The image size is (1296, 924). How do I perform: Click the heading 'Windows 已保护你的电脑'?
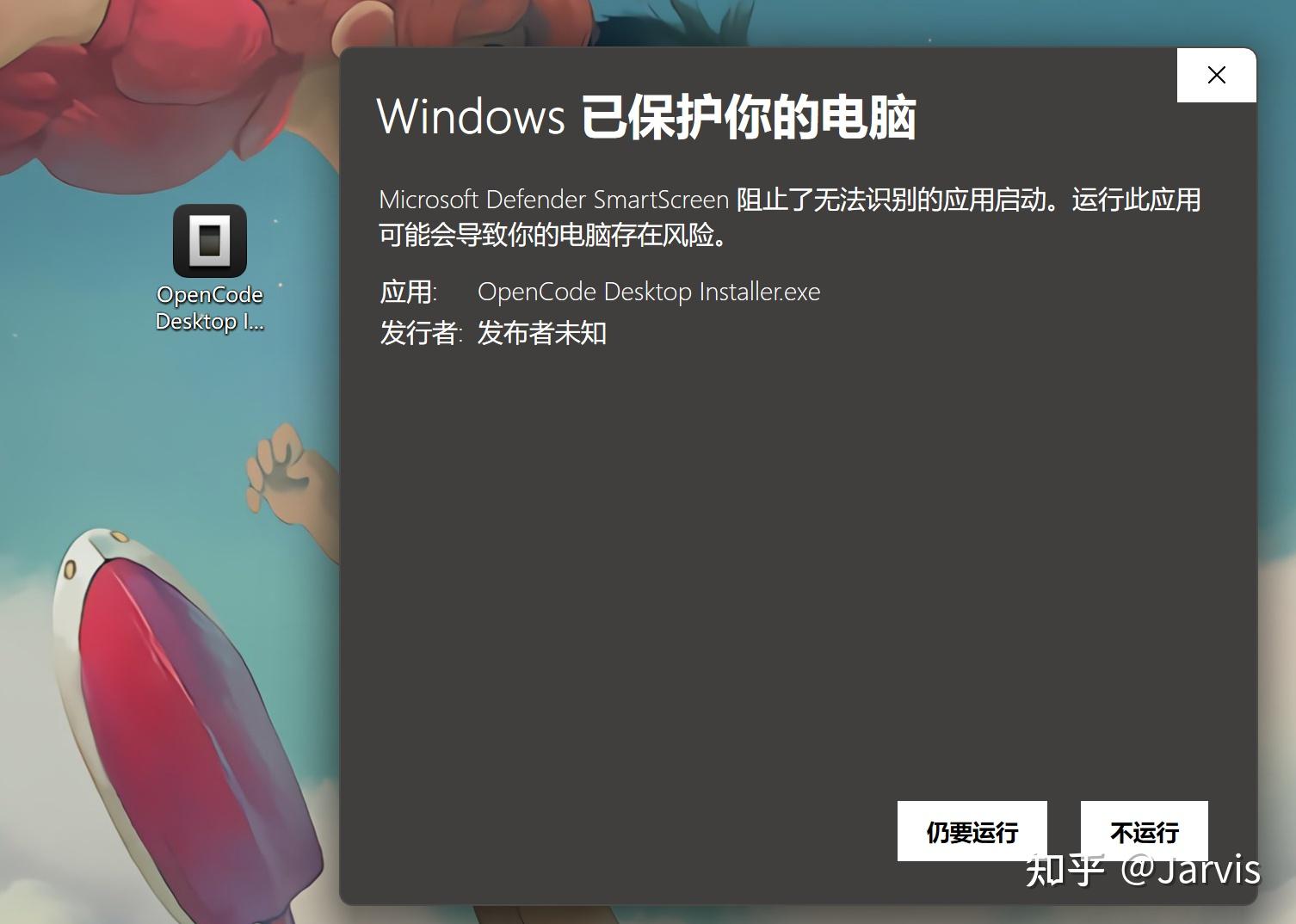pyautogui.click(x=646, y=116)
